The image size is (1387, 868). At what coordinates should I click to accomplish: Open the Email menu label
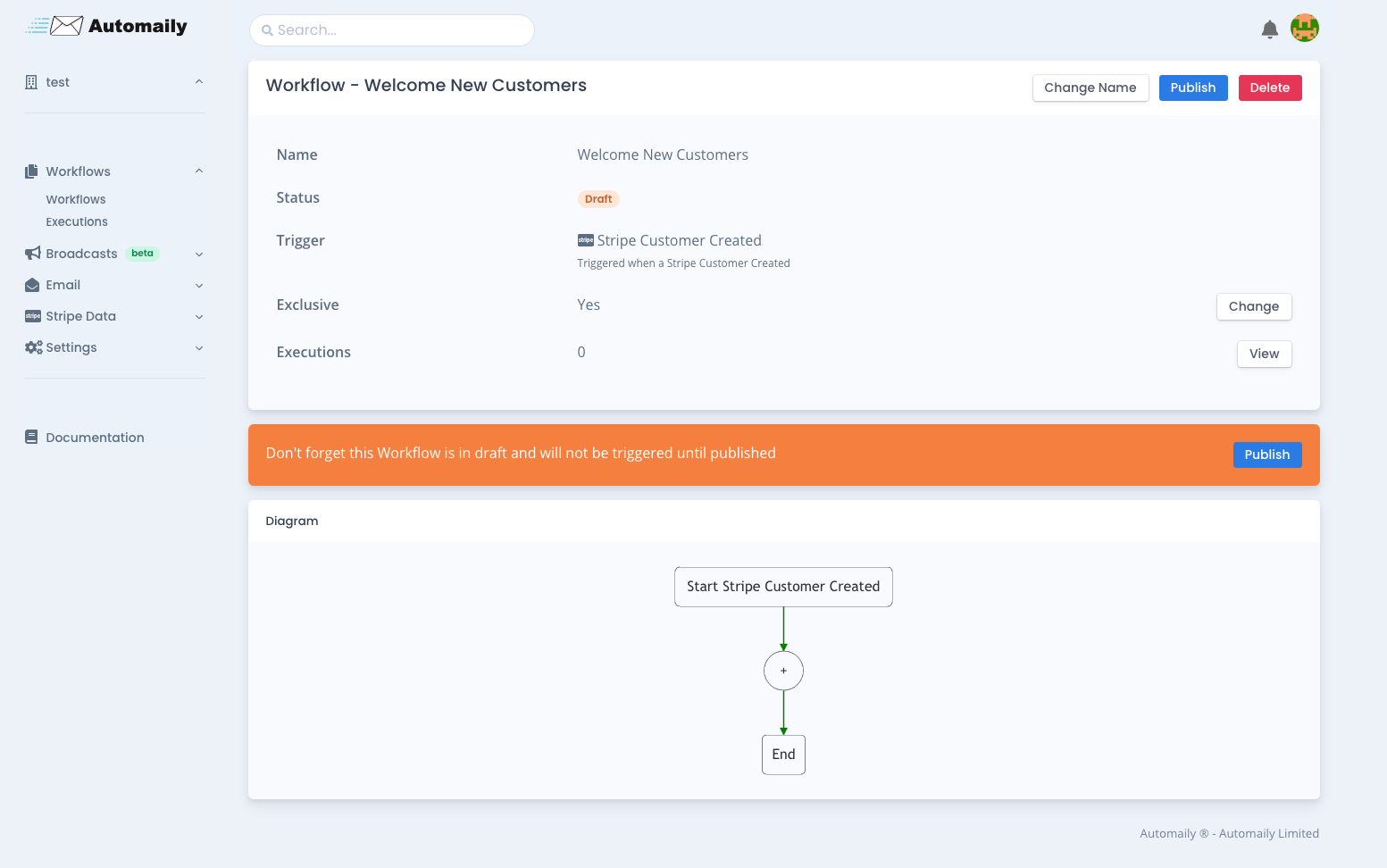pyautogui.click(x=63, y=285)
